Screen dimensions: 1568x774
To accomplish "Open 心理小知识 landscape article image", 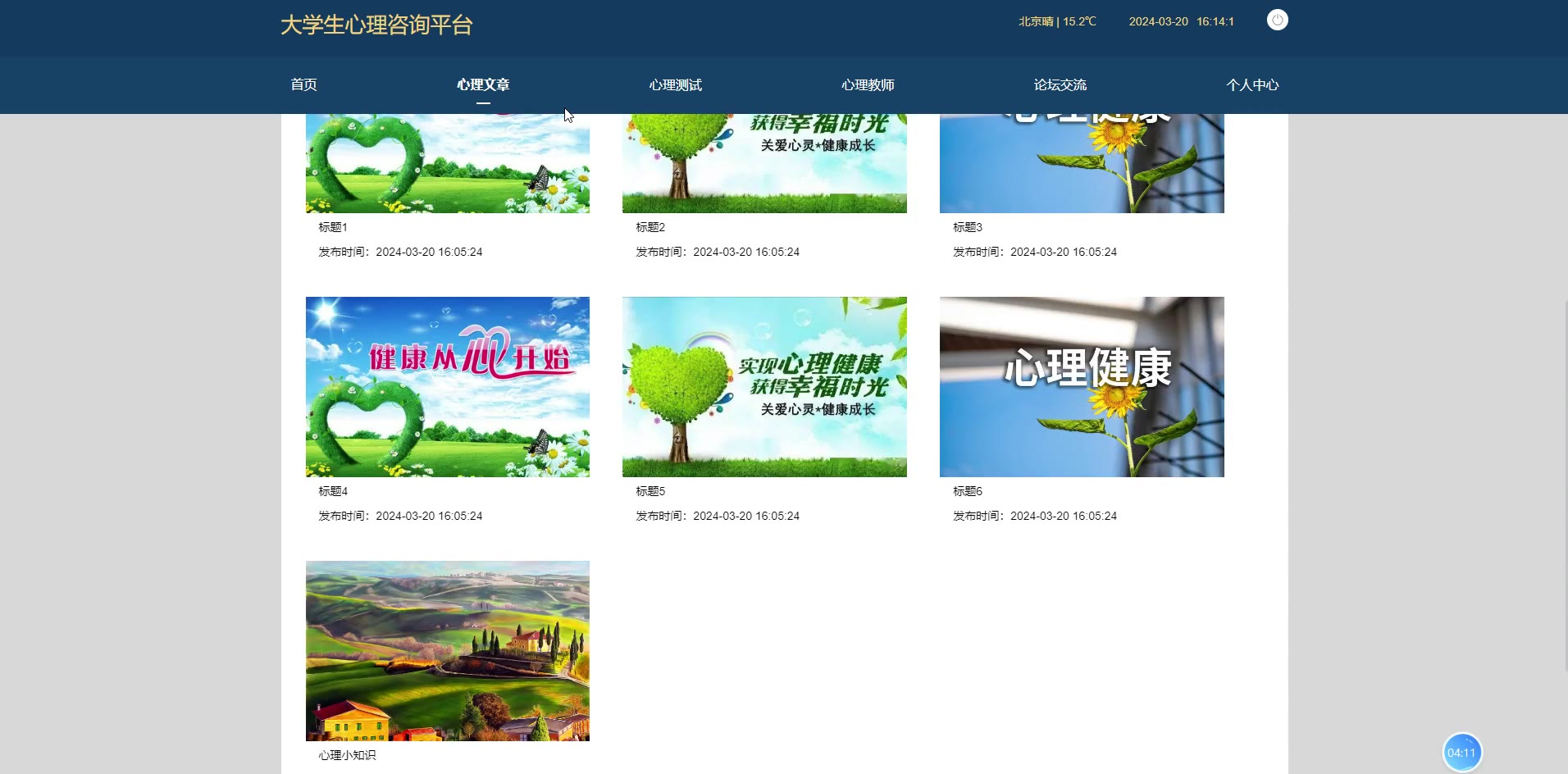I will (x=448, y=651).
